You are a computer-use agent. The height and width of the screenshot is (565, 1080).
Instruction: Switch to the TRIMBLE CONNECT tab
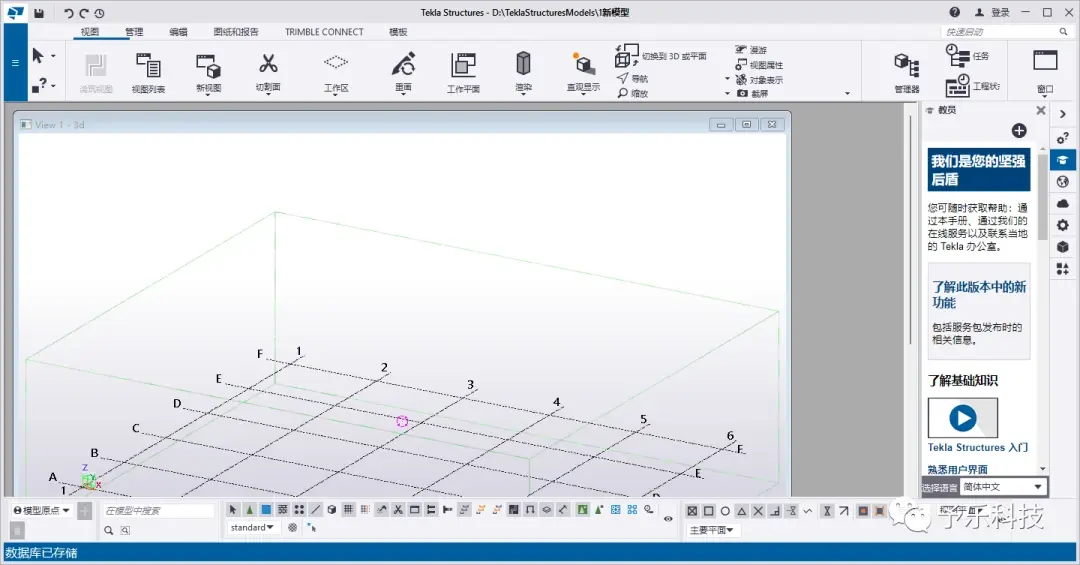[x=324, y=32]
